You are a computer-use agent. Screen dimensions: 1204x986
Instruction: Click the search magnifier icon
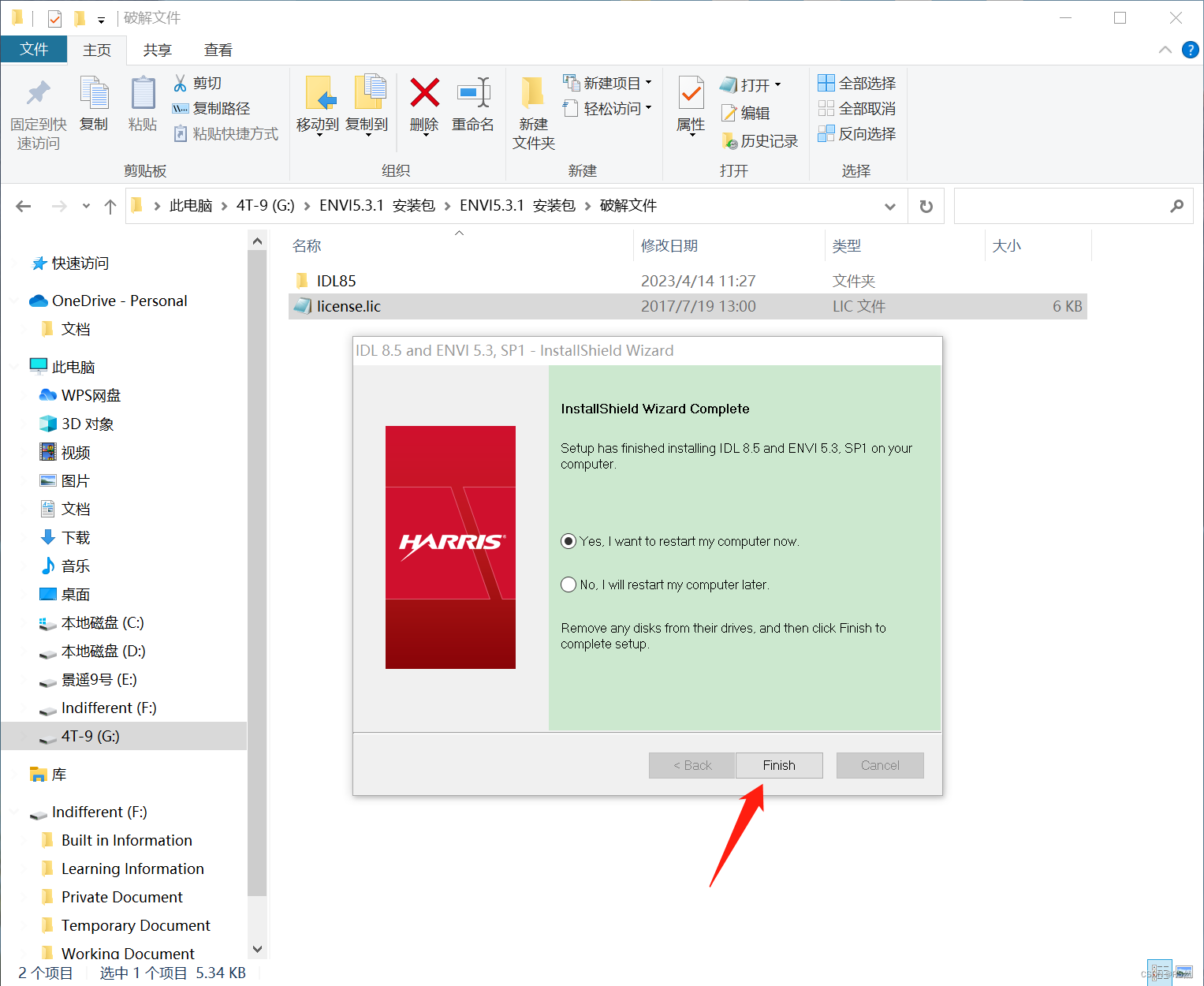(x=1176, y=206)
